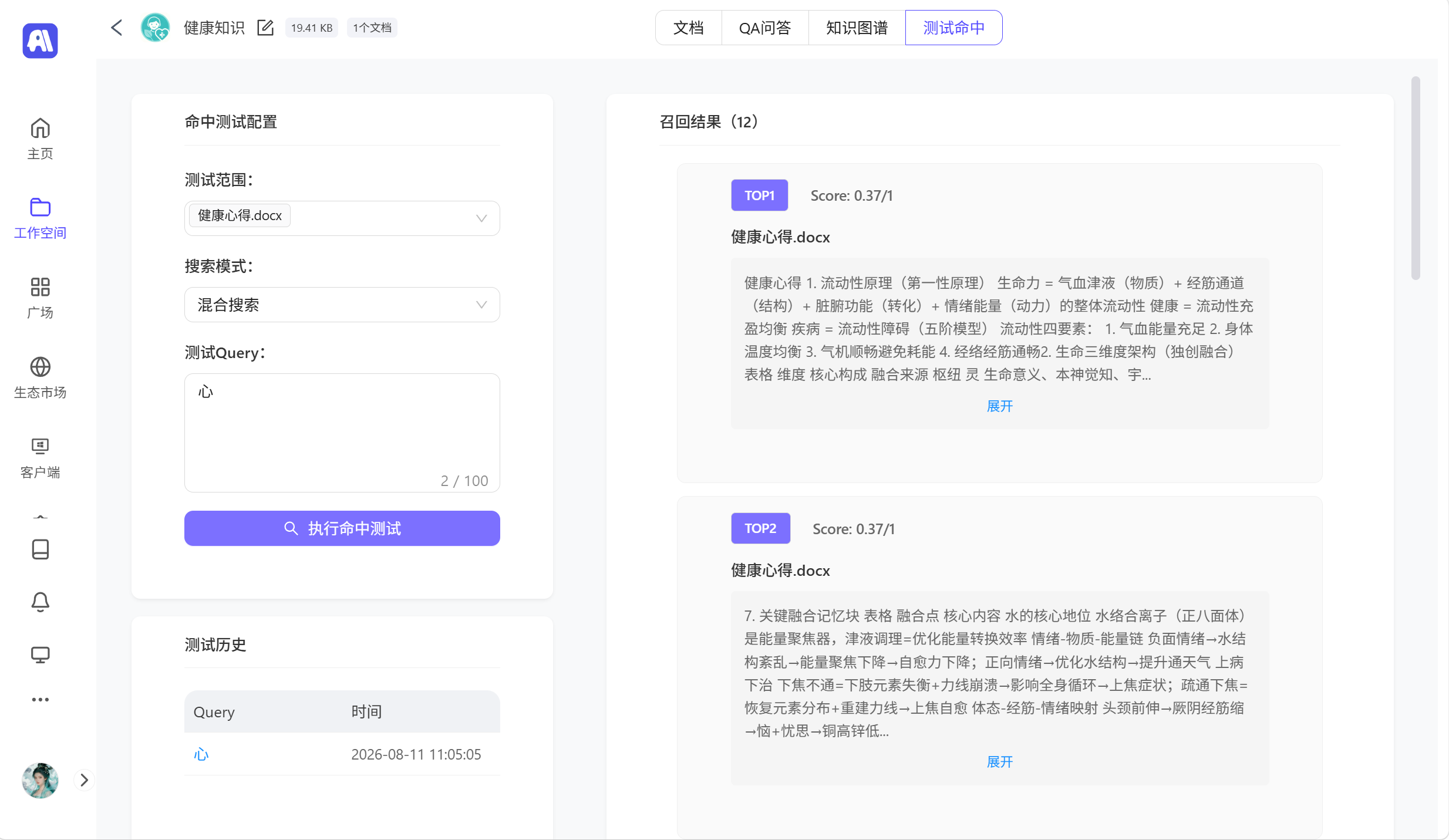Screen dimensions: 1449x840
Task: Click TOP2 健康心得.docx file title
Action: (x=780, y=571)
